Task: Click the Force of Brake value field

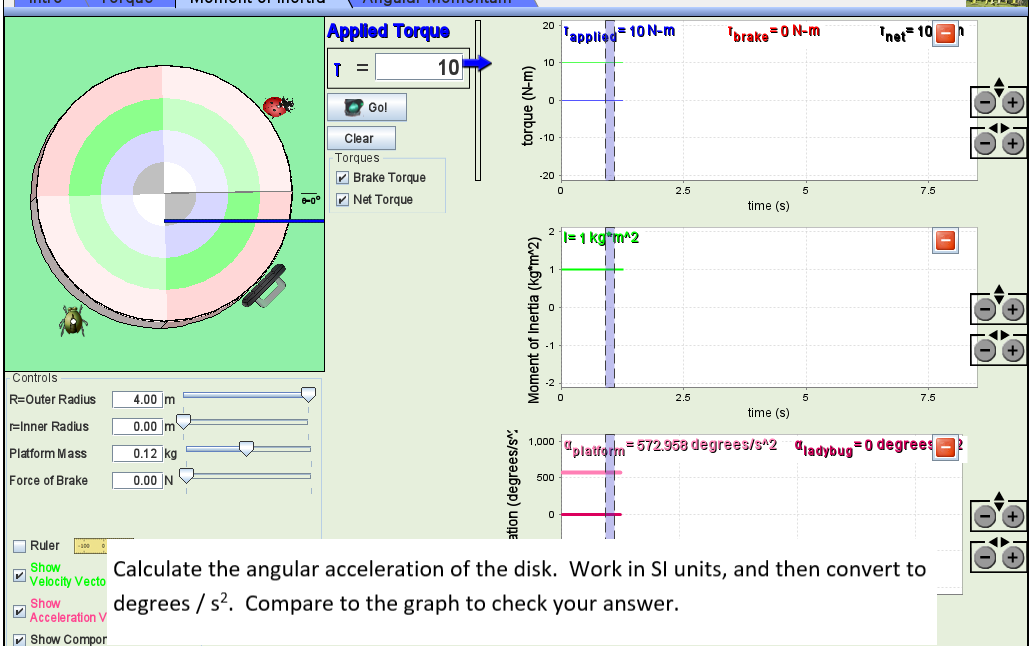Action: click(137, 480)
